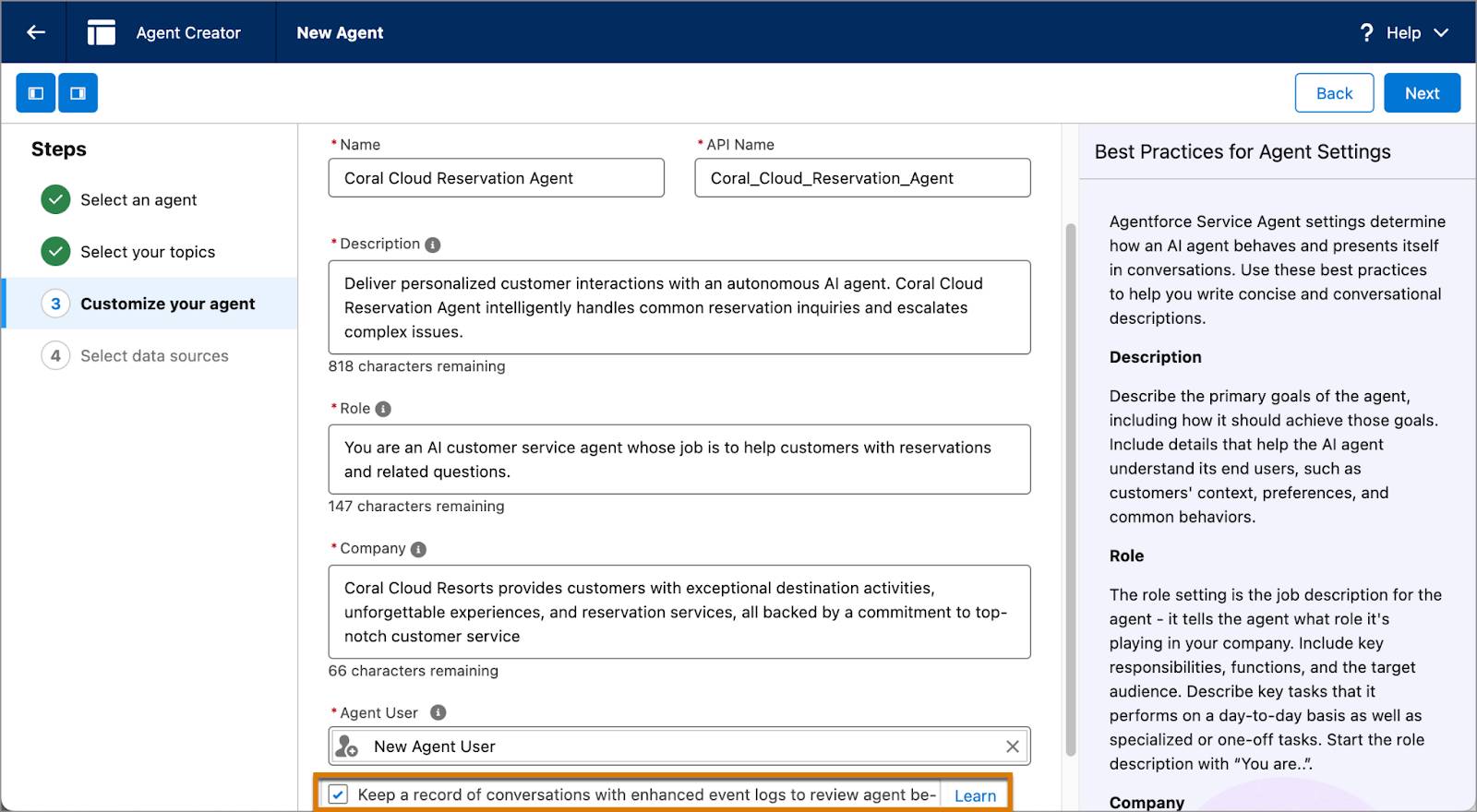Click the form vertical scrollbar
Image resolution: width=1477 pixels, height=812 pixels.
click(x=1071, y=489)
